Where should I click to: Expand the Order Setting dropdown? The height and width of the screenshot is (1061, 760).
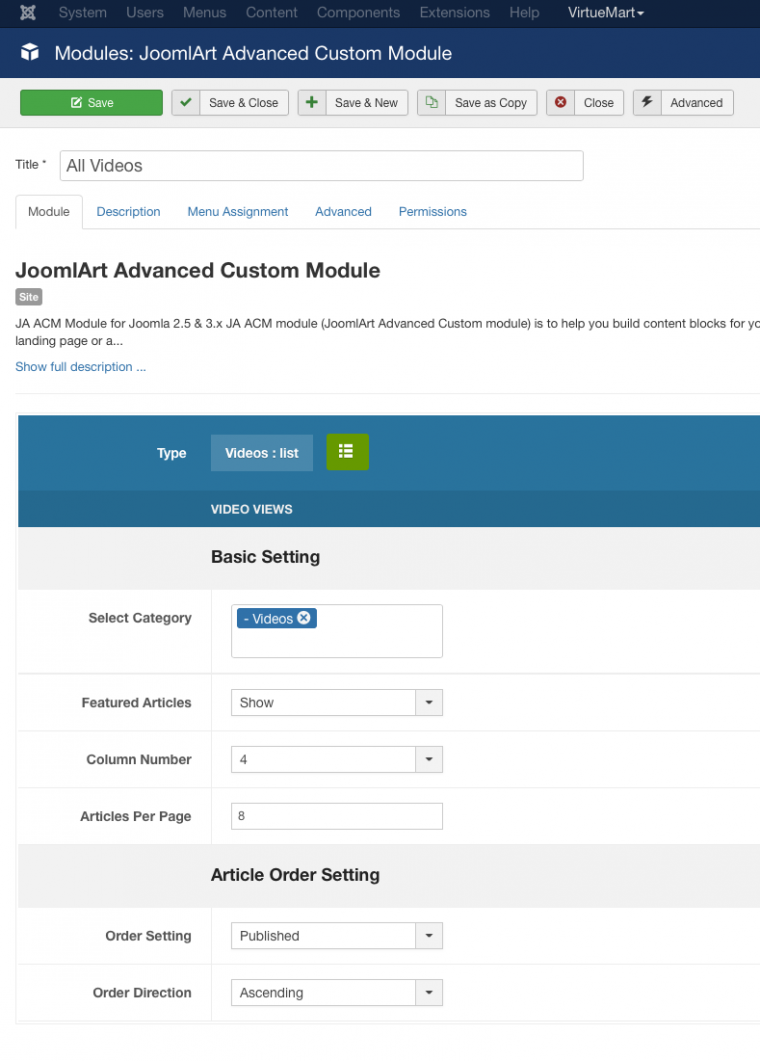coord(428,936)
